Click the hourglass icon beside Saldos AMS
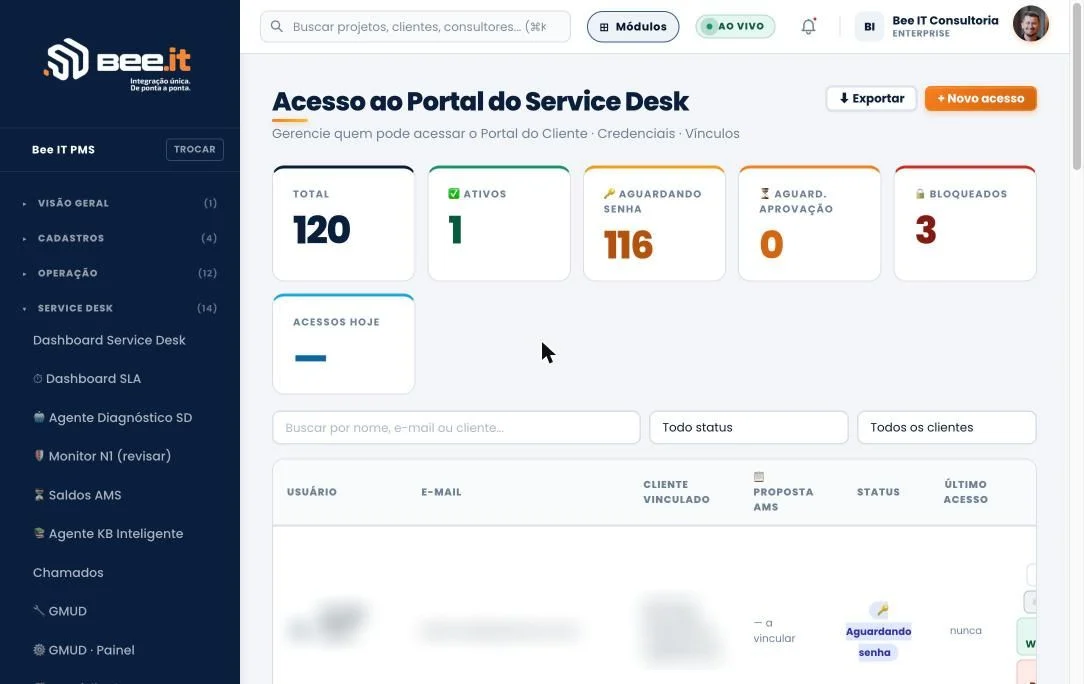The width and height of the screenshot is (1084, 684). pyautogui.click(x=39, y=494)
